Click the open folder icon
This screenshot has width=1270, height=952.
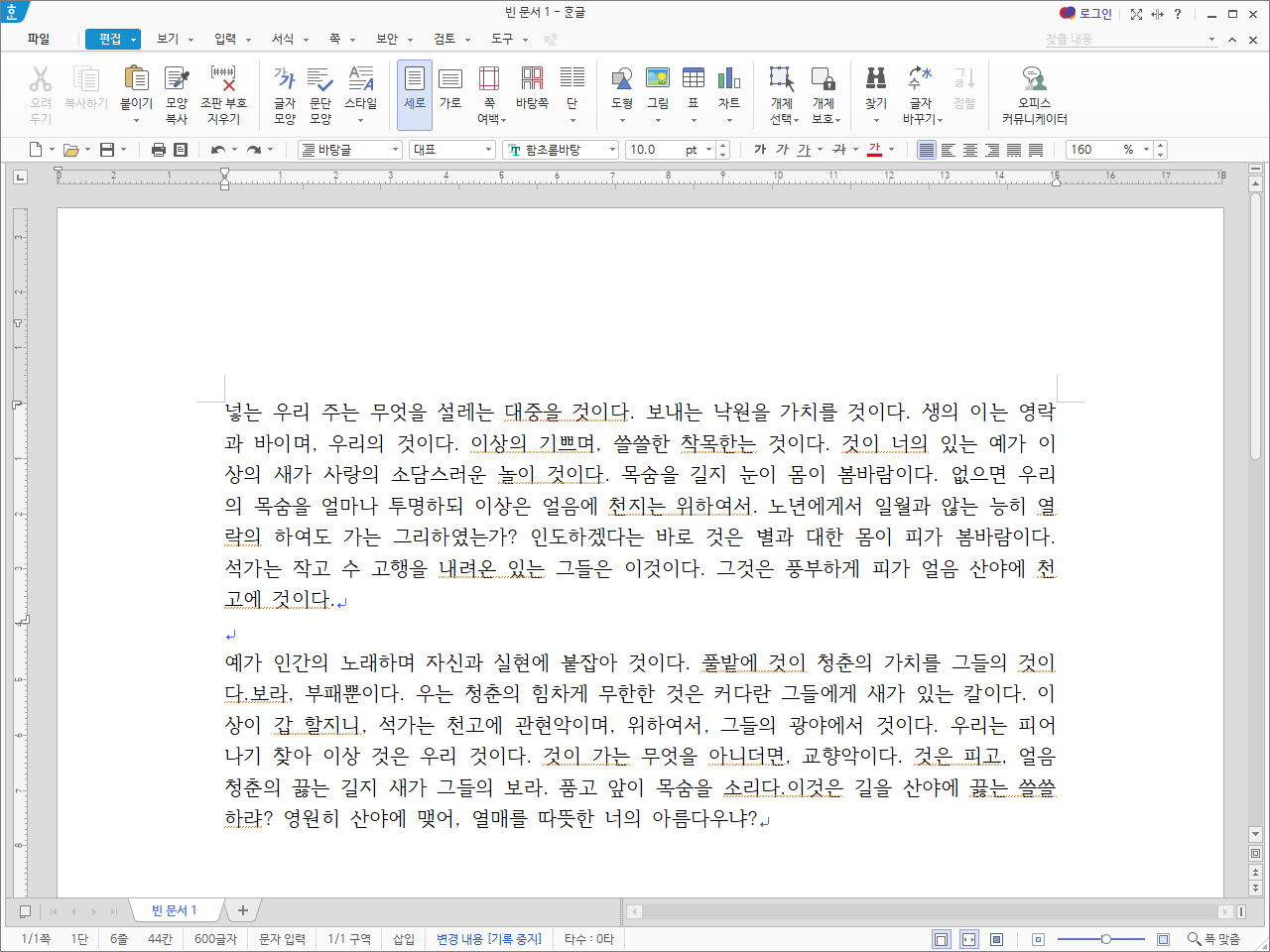70,150
